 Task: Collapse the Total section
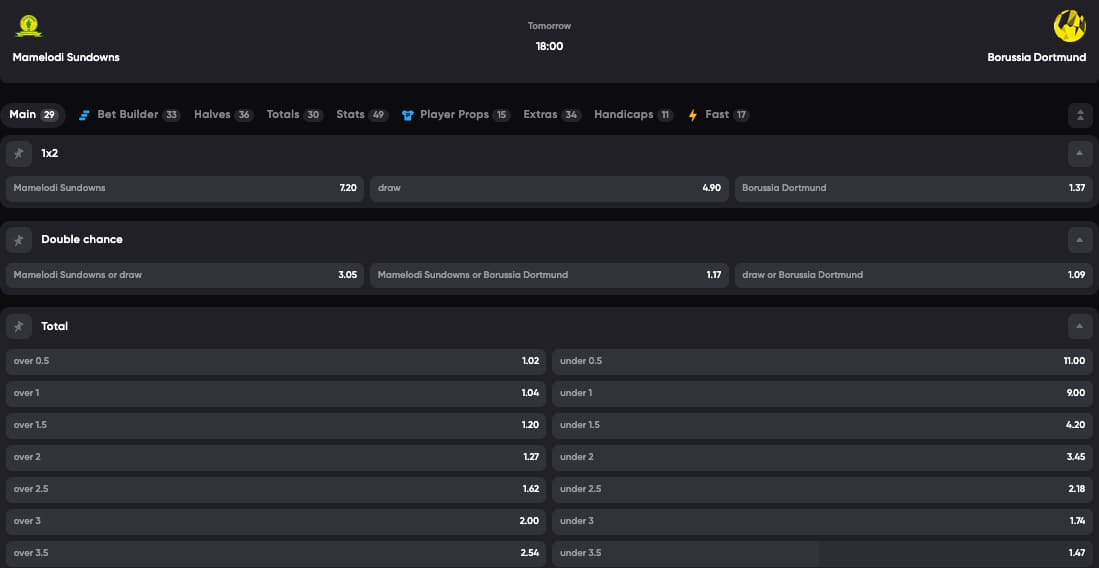[x=1080, y=326]
